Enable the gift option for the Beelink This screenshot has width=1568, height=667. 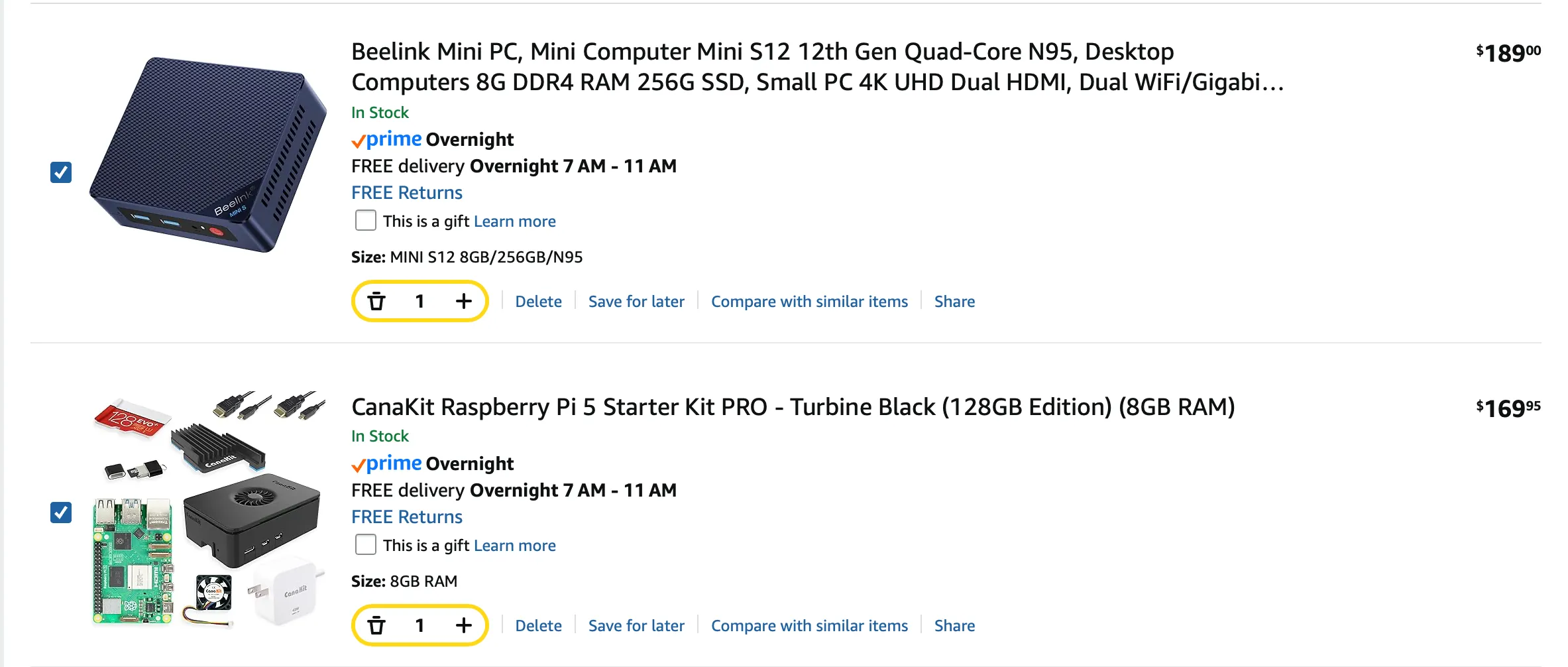point(366,220)
